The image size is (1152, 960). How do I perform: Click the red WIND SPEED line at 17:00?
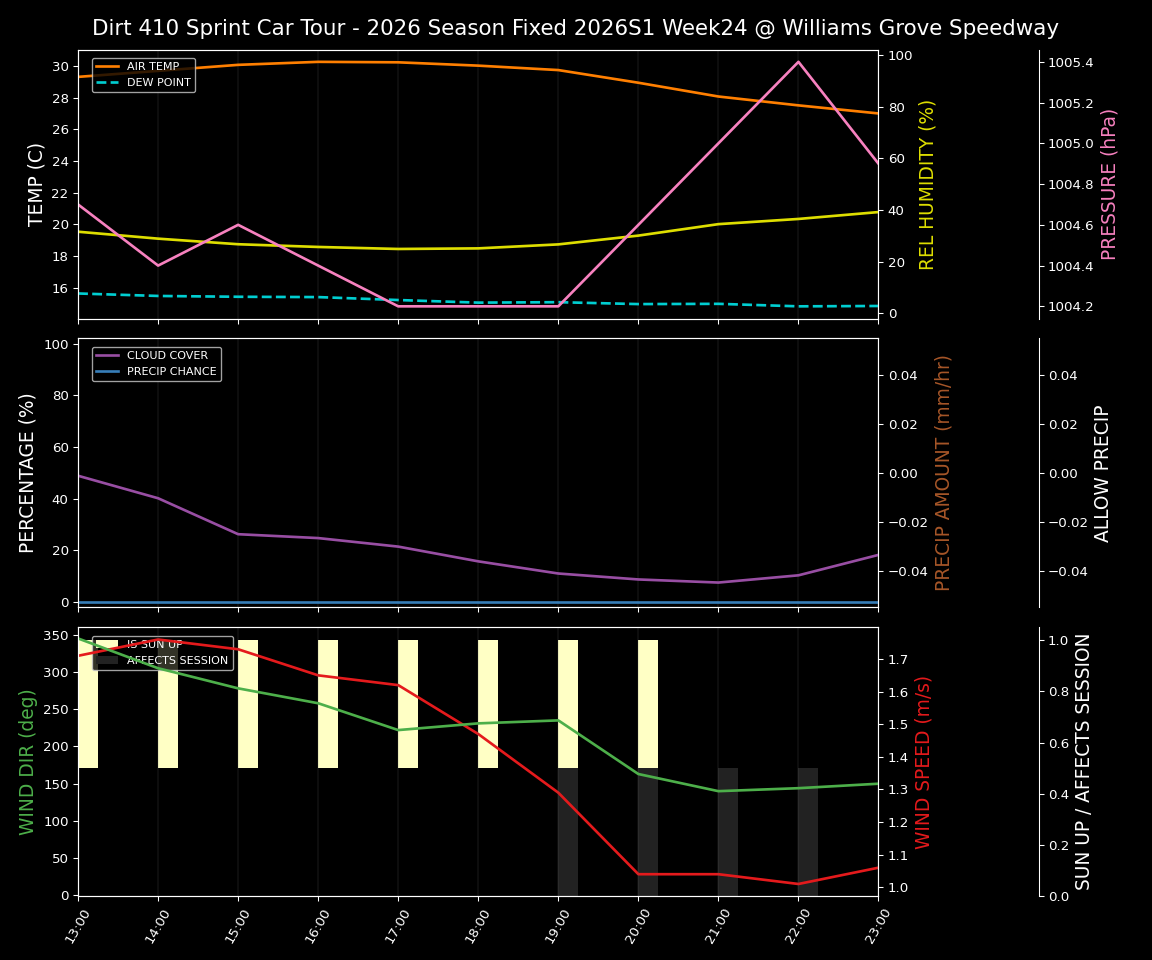click(398, 686)
